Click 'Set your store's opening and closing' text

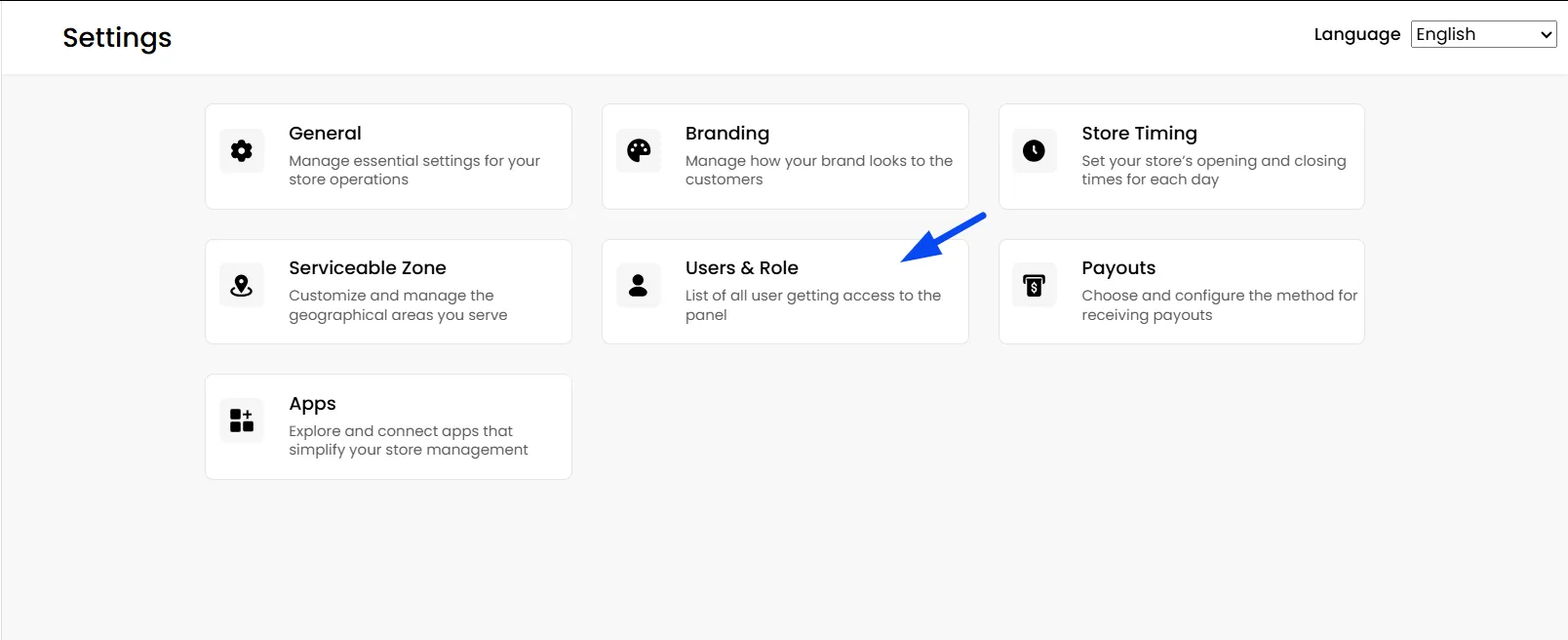click(1214, 170)
